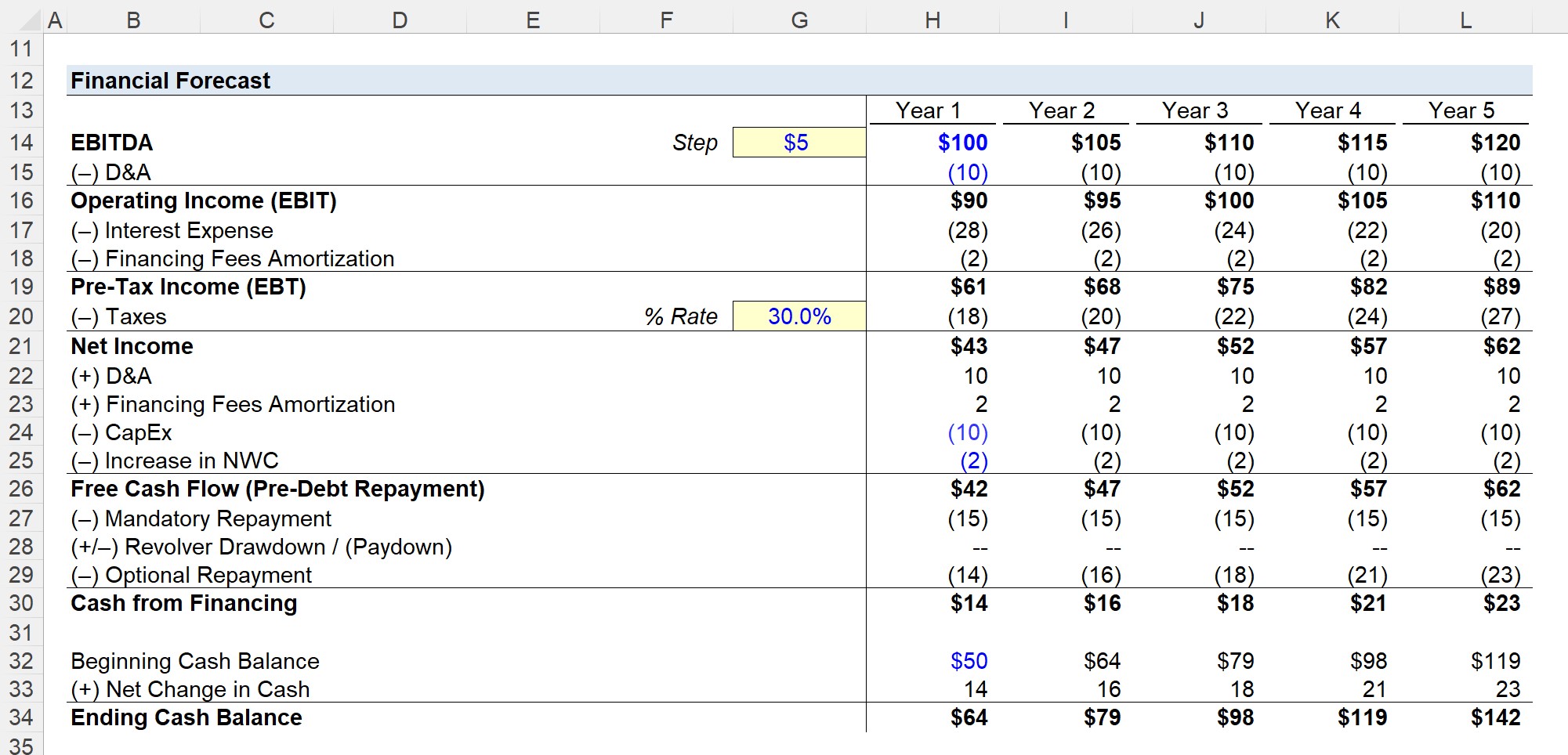Click the Year 1 Beginning Cash Balance $50
Viewport: 1568px width, 755px height.
[x=932, y=661]
